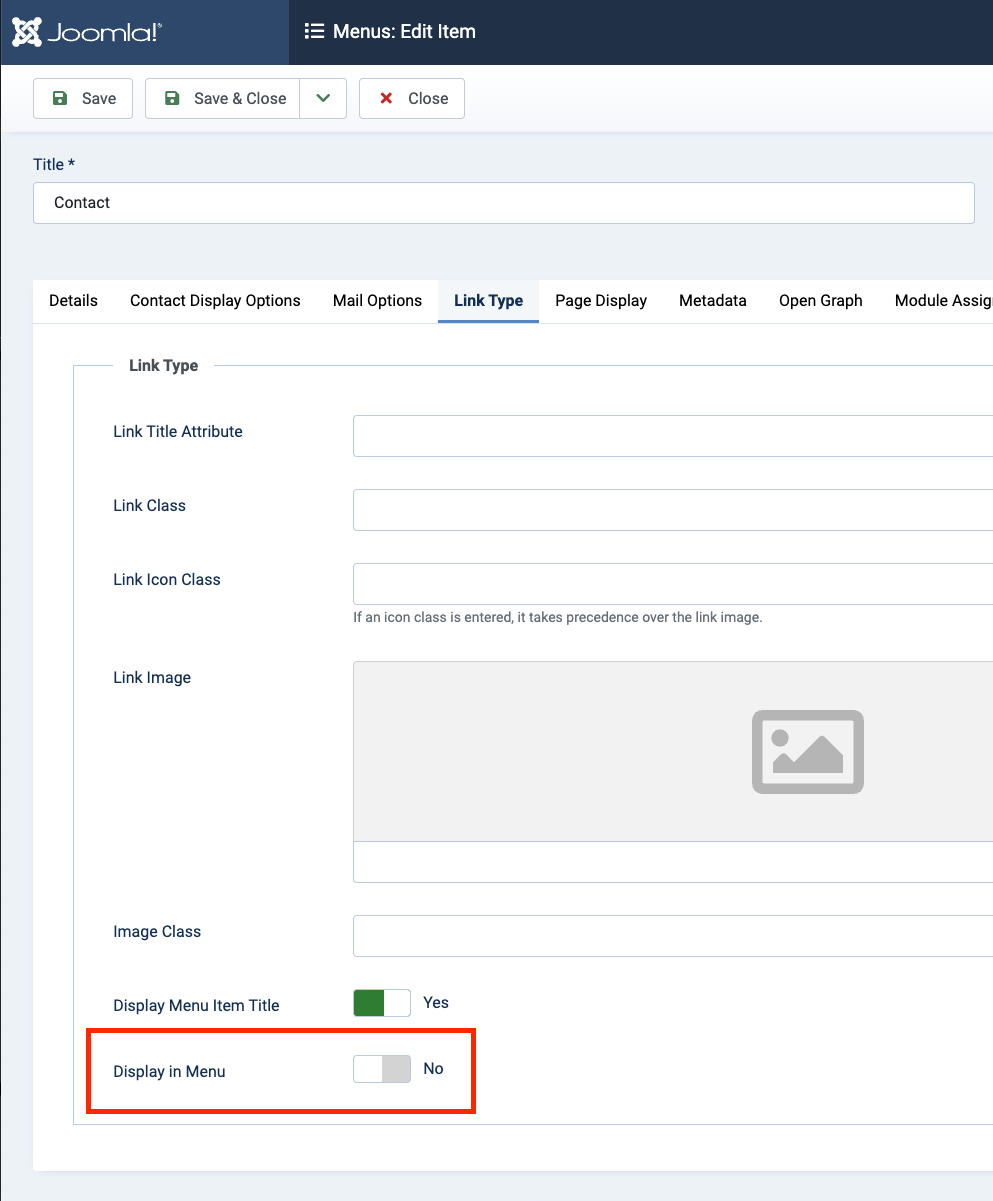The image size is (993, 1201).
Task: Switch to the Details tab
Action: coord(73,300)
